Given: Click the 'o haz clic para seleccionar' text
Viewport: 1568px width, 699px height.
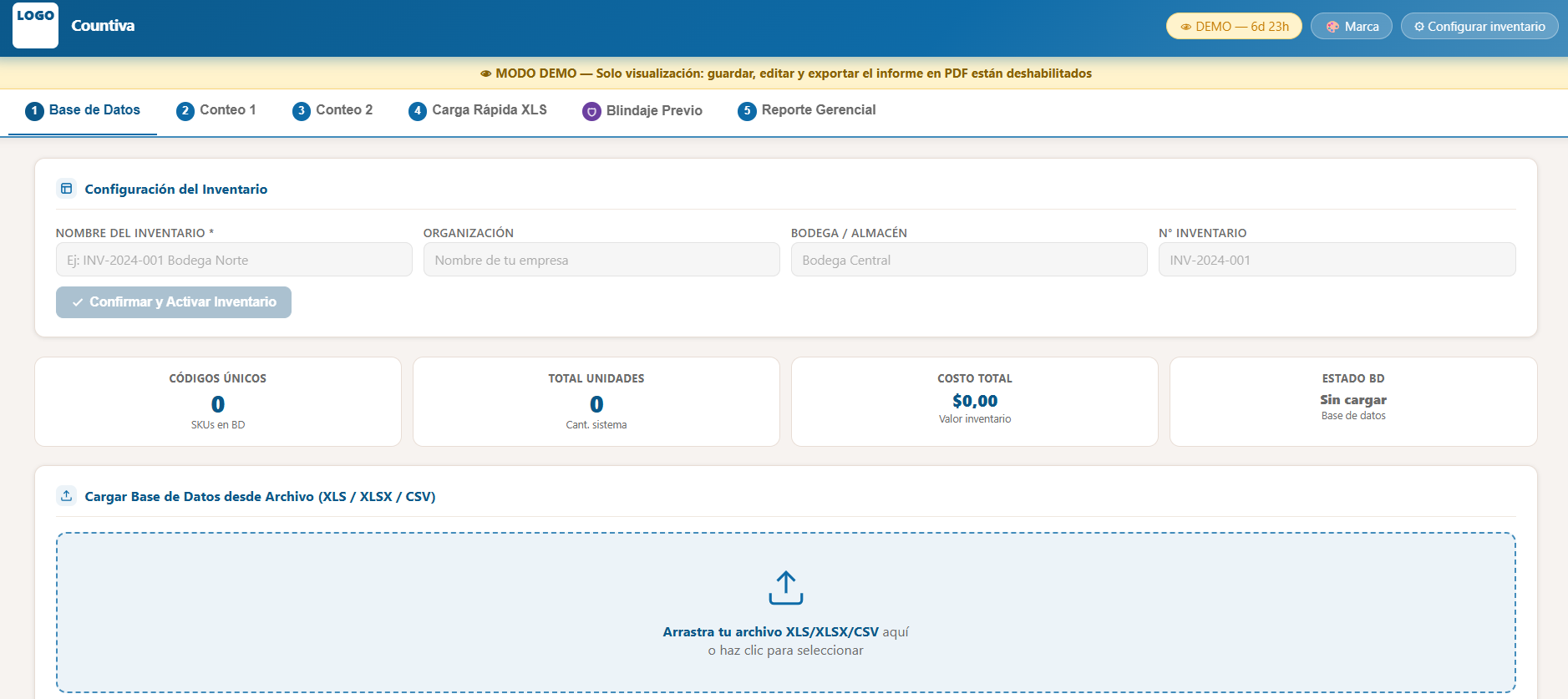Looking at the screenshot, I should [786, 651].
